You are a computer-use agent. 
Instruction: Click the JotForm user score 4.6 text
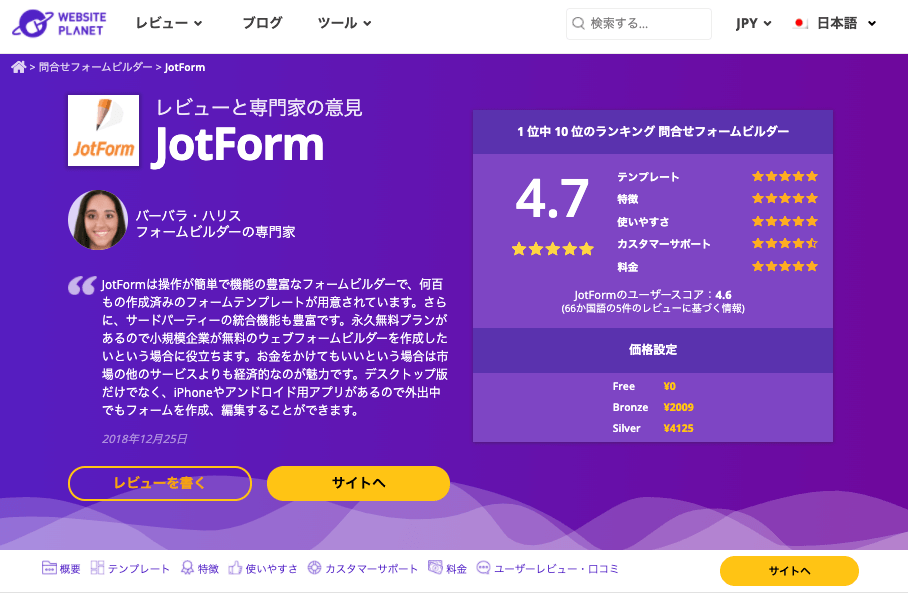[653, 294]
